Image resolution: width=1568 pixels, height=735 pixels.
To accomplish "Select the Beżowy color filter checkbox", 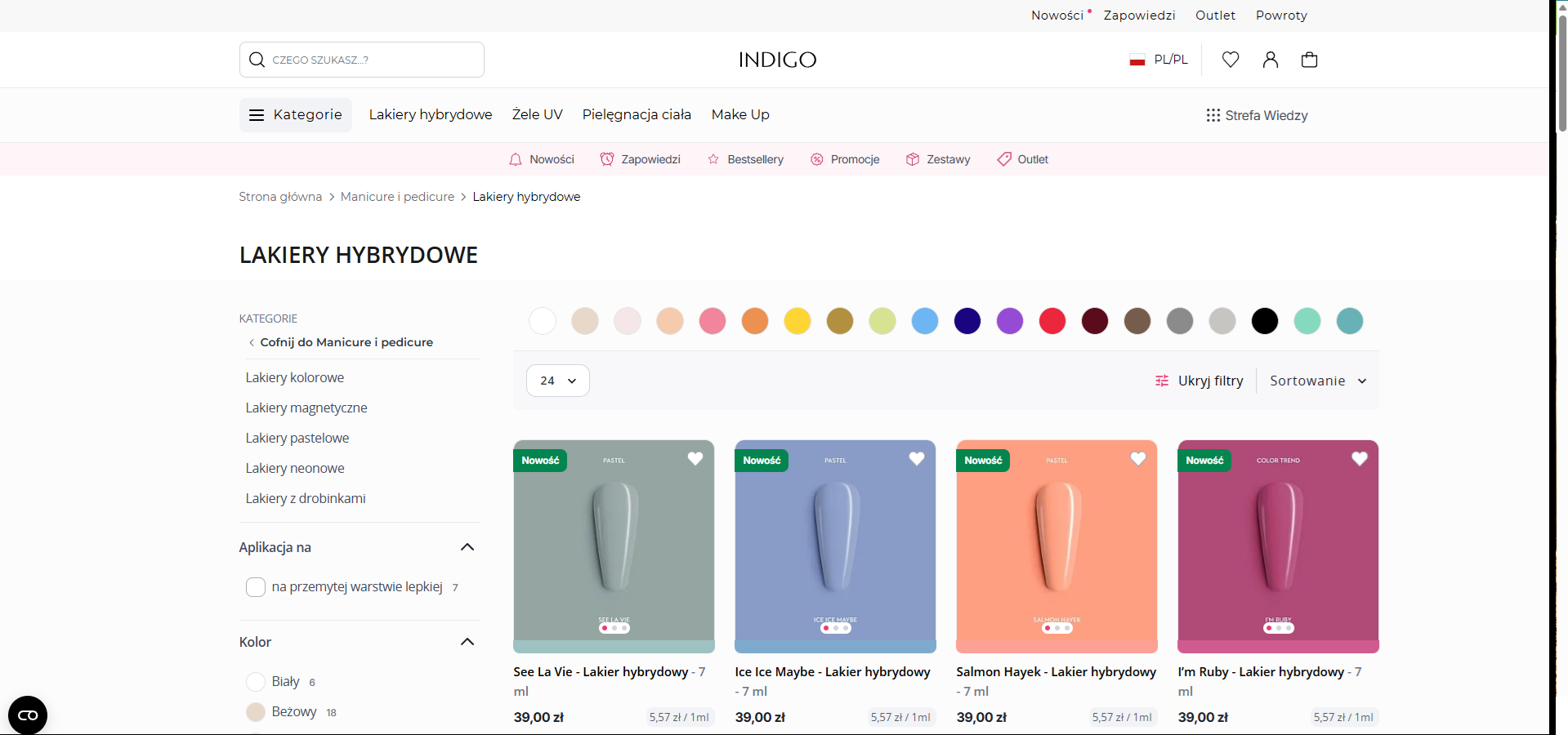I will pos(256,712).
